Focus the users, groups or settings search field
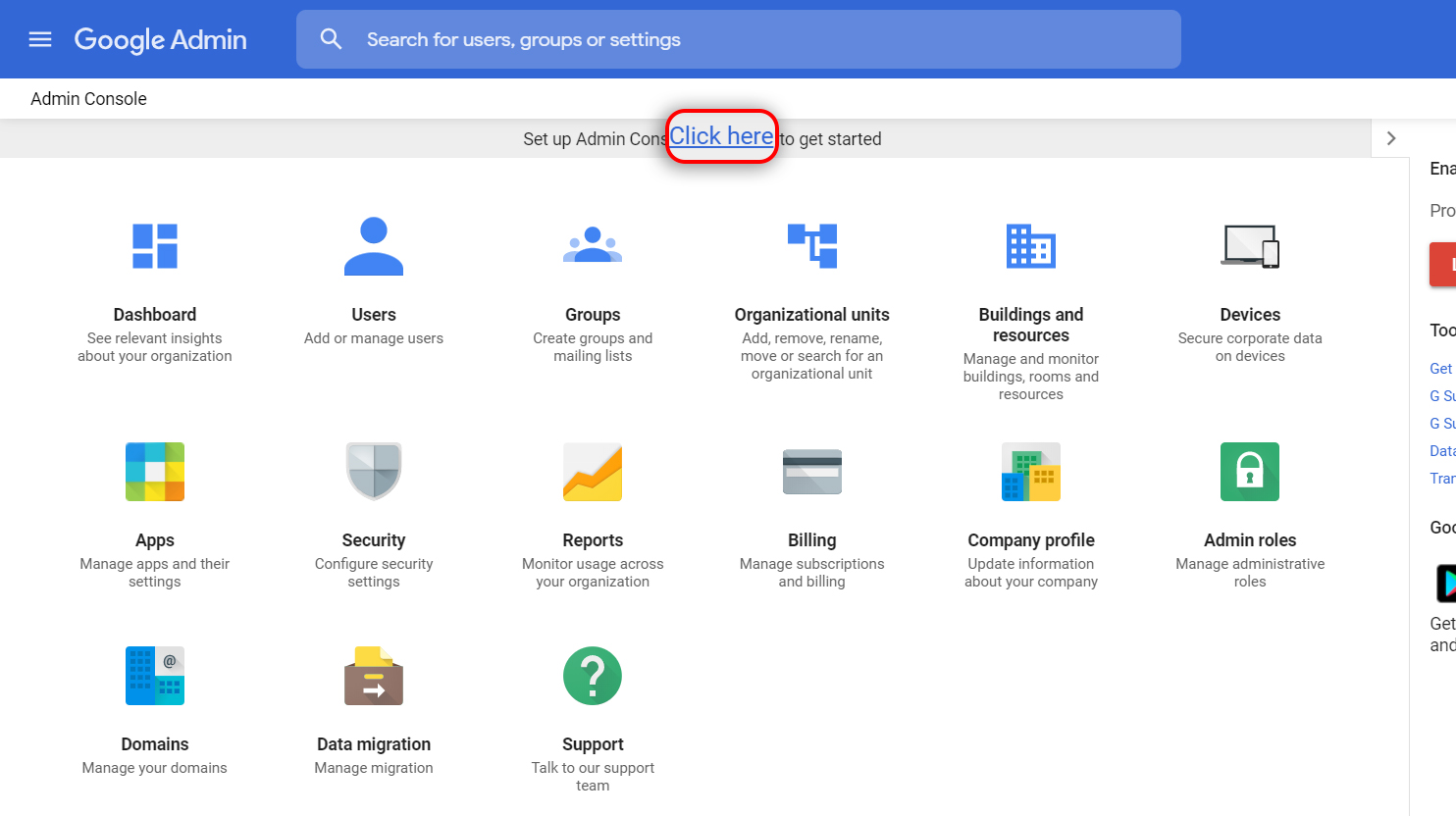 tap(739, 39)
